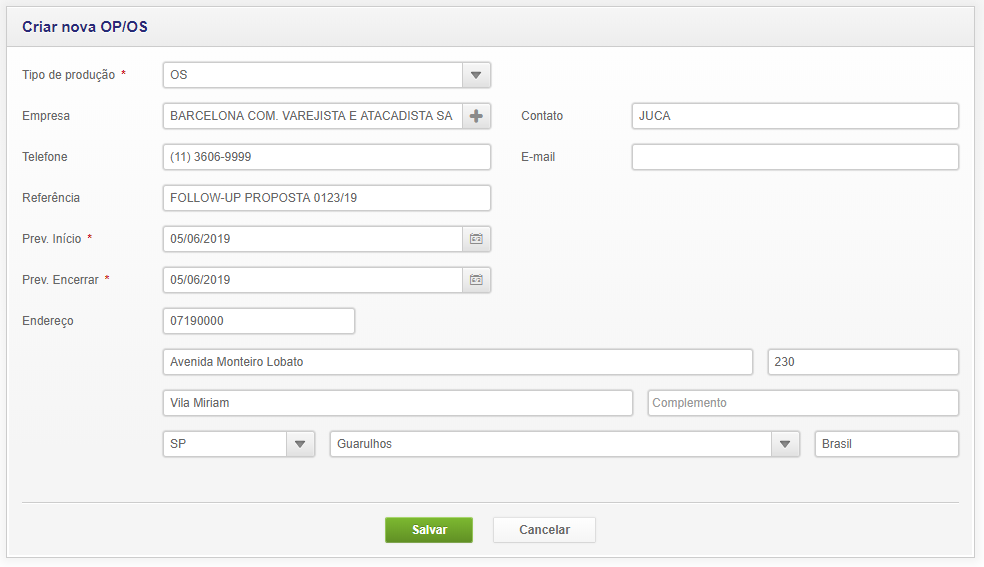Expand the SP state dropdown

coord(300,444)
